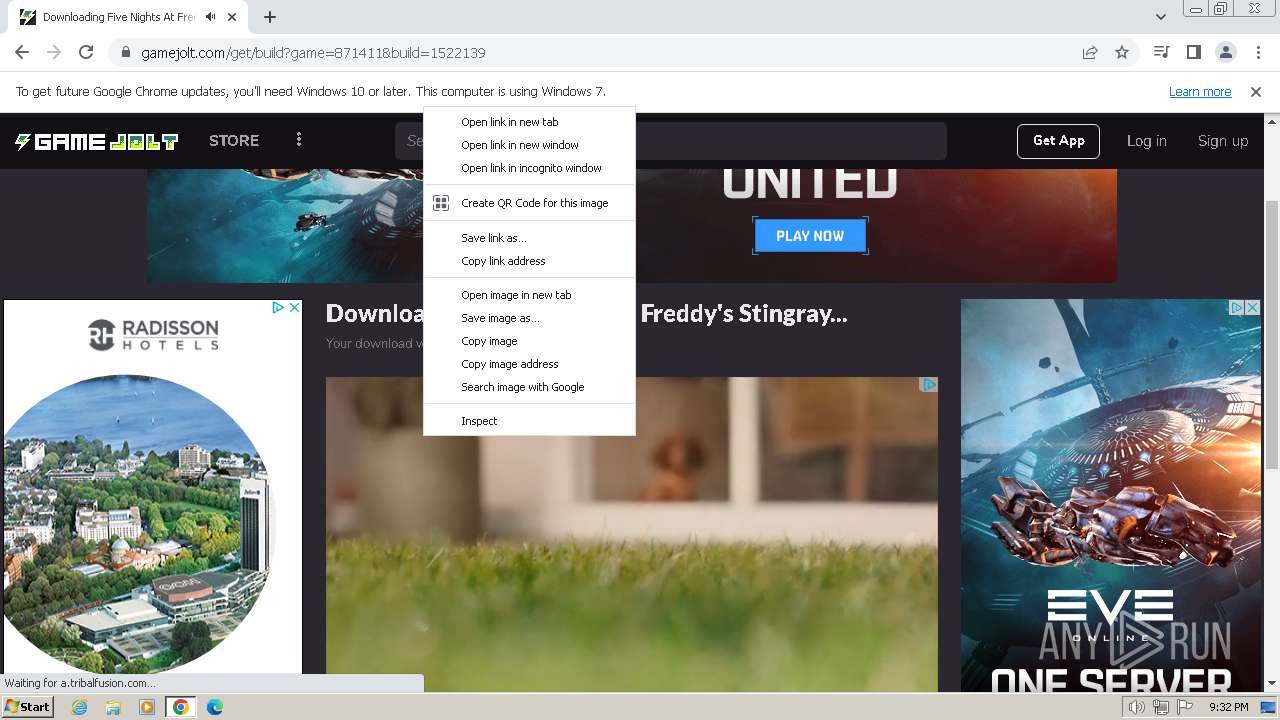Image resolution: width=1280 pixels, height=720 pixels.
Task: Click the Radisson Hotels ad image
Action: pyautogui.click(x=152, y=486)
